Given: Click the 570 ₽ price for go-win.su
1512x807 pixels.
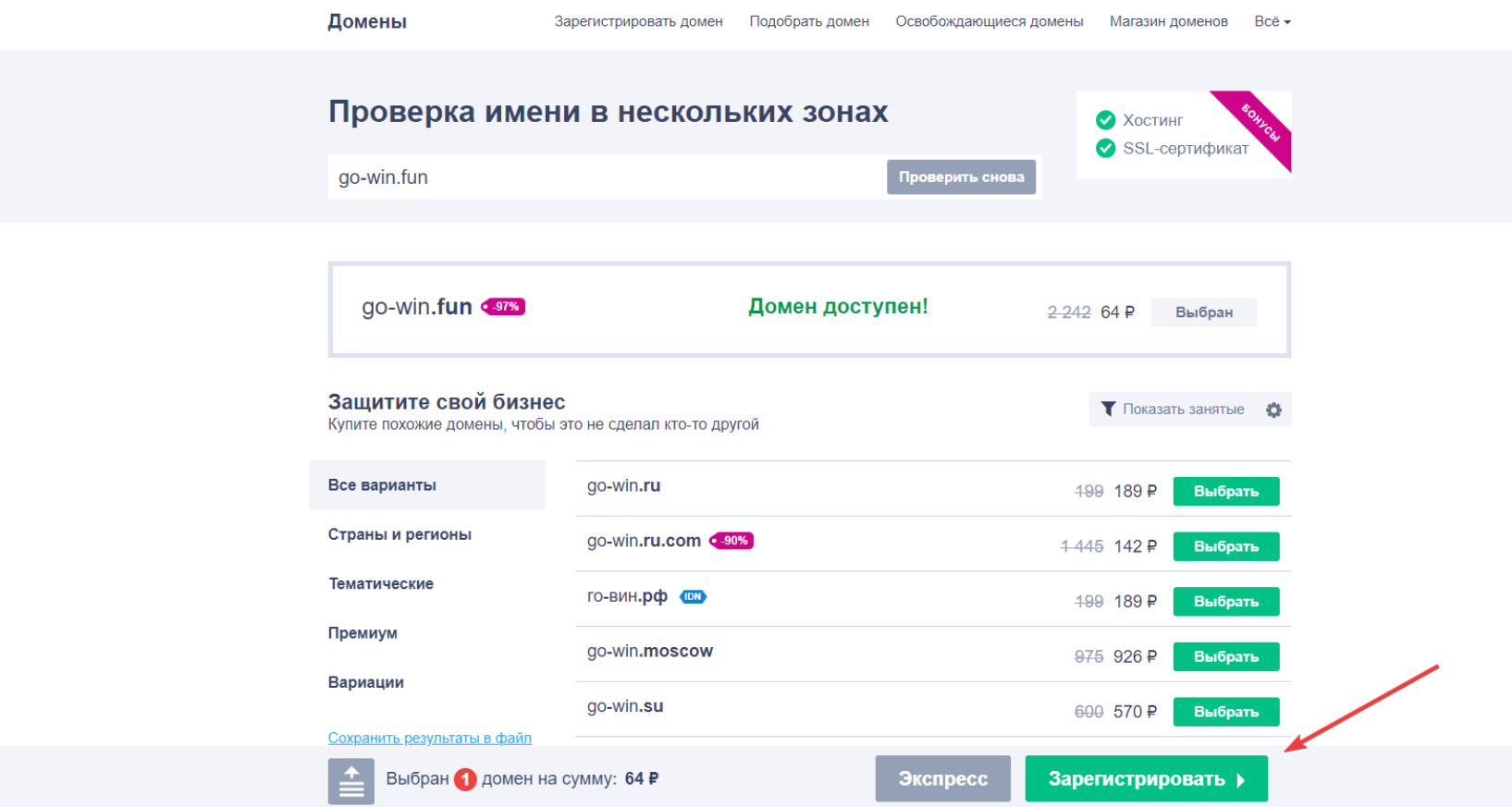Looking at the screenshot, I should click(1135, 712).
